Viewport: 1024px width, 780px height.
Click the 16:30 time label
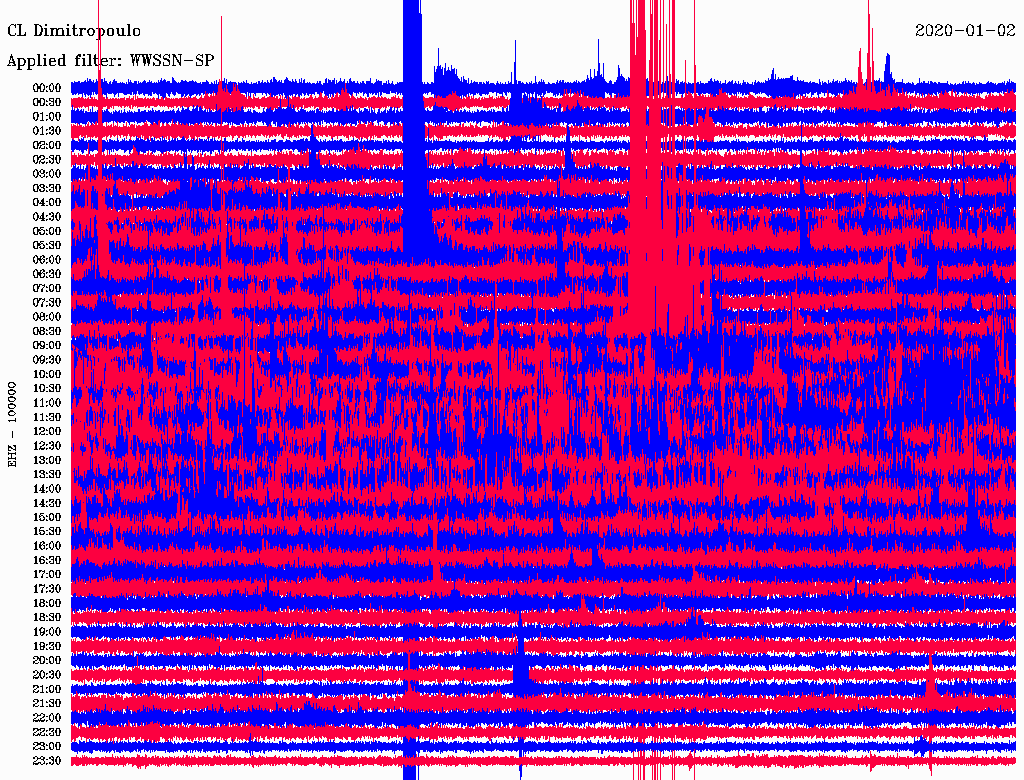[x=47, y=560]
